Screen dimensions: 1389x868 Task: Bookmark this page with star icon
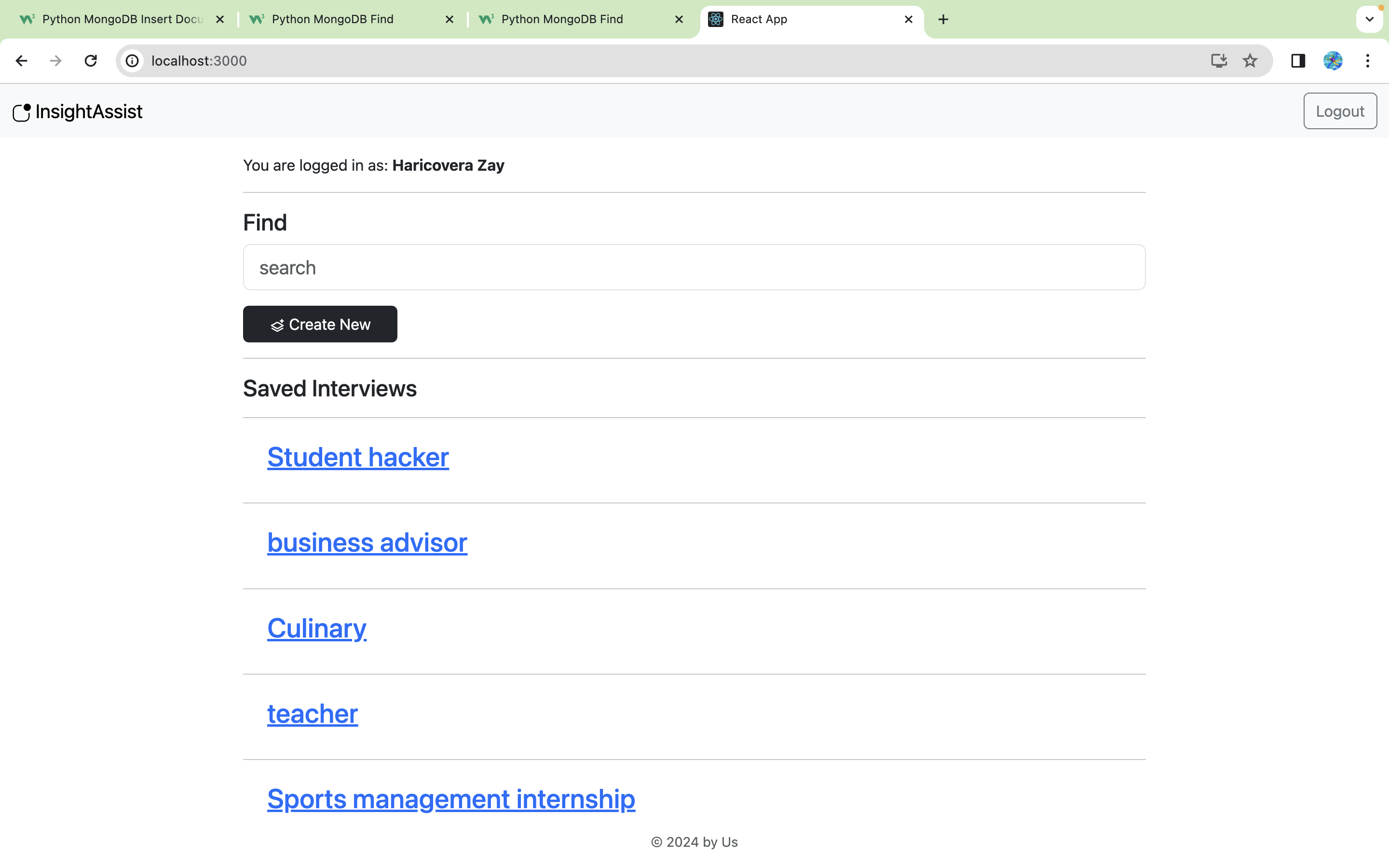tap(1250, 61)
